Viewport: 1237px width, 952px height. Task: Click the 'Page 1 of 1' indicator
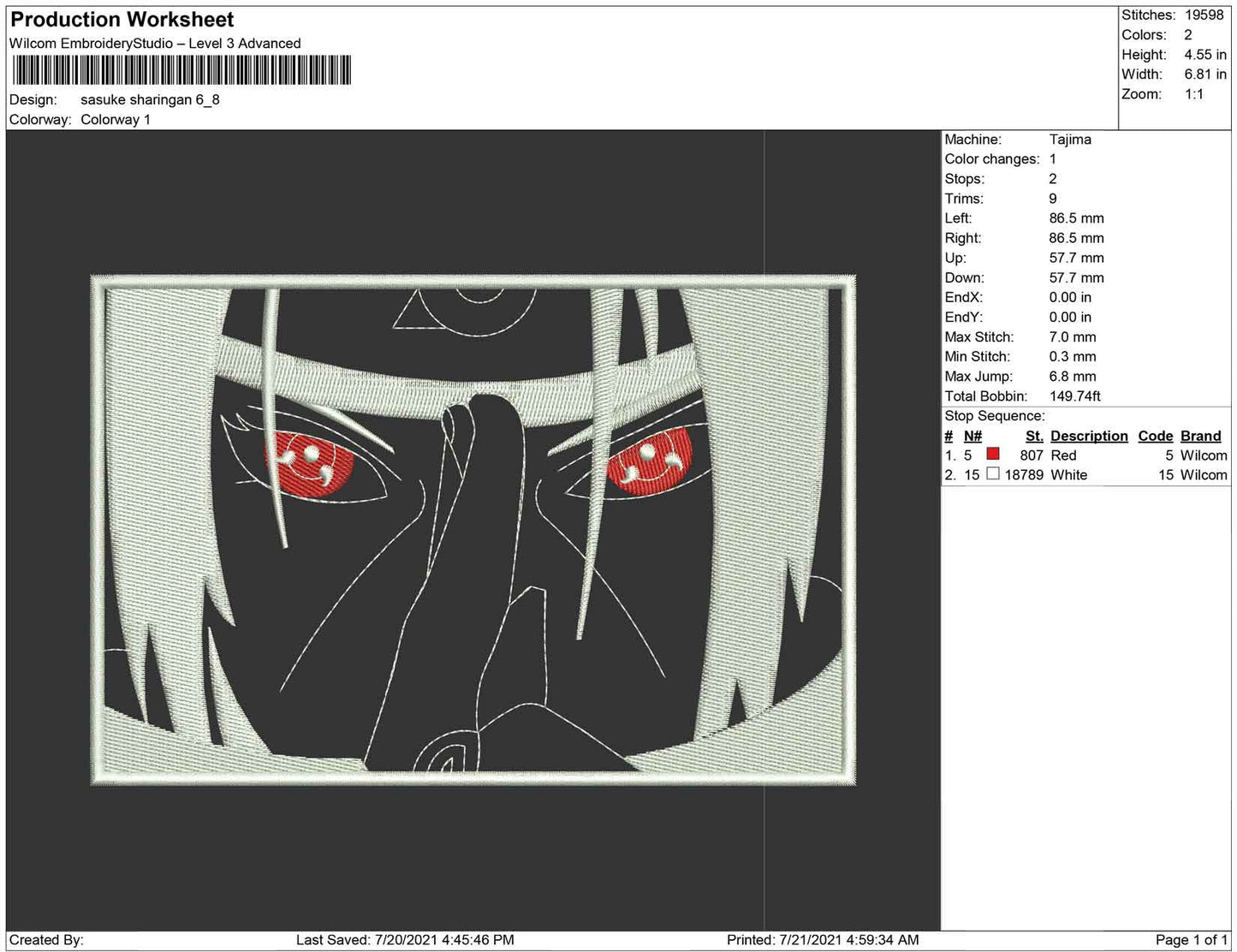pos(1192,940)
